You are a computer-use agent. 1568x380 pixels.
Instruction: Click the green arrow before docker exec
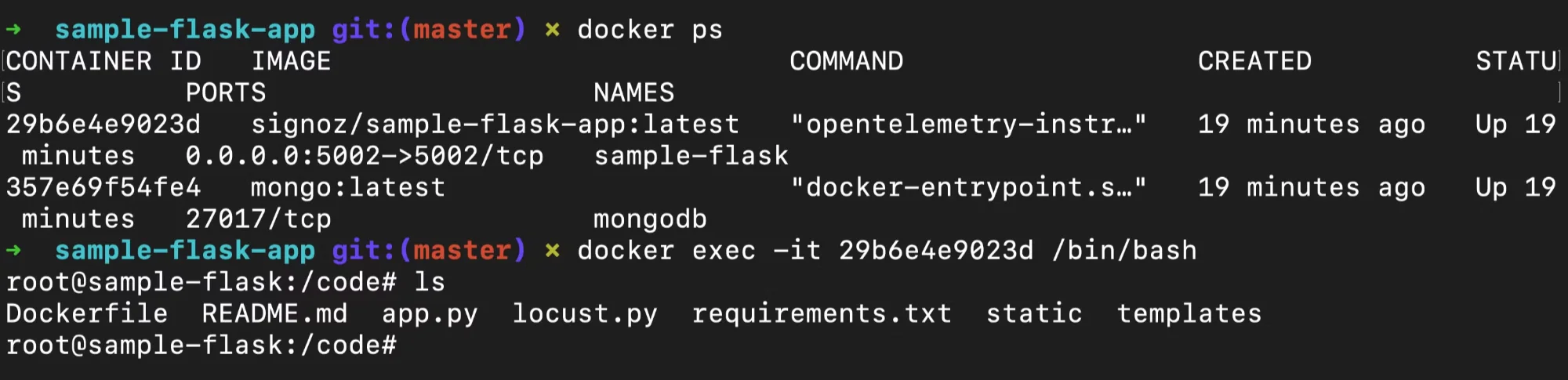click(x=14, y=251)
